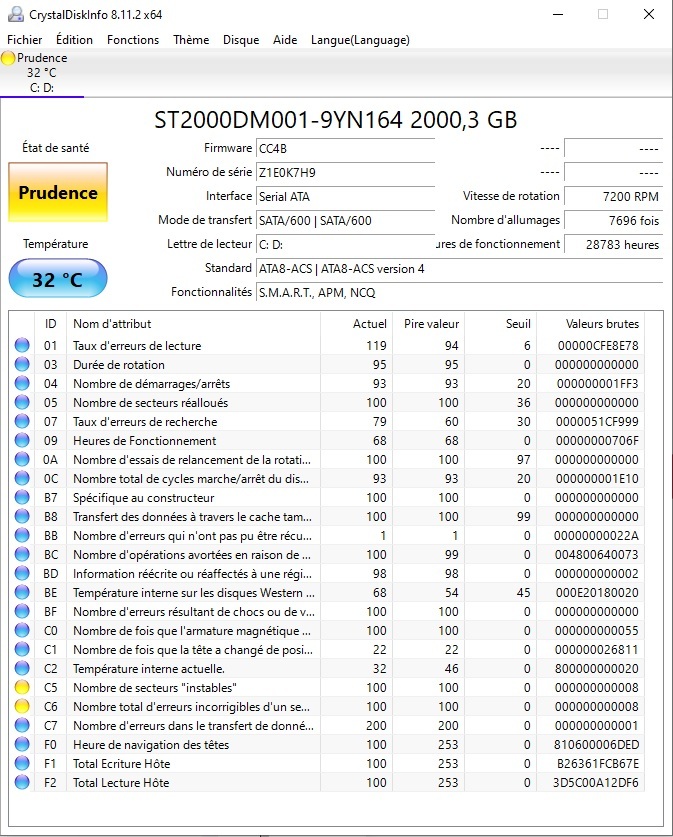Click the blue status icon for attribute C0
The image size is (673, 837).
pos(22,630)
